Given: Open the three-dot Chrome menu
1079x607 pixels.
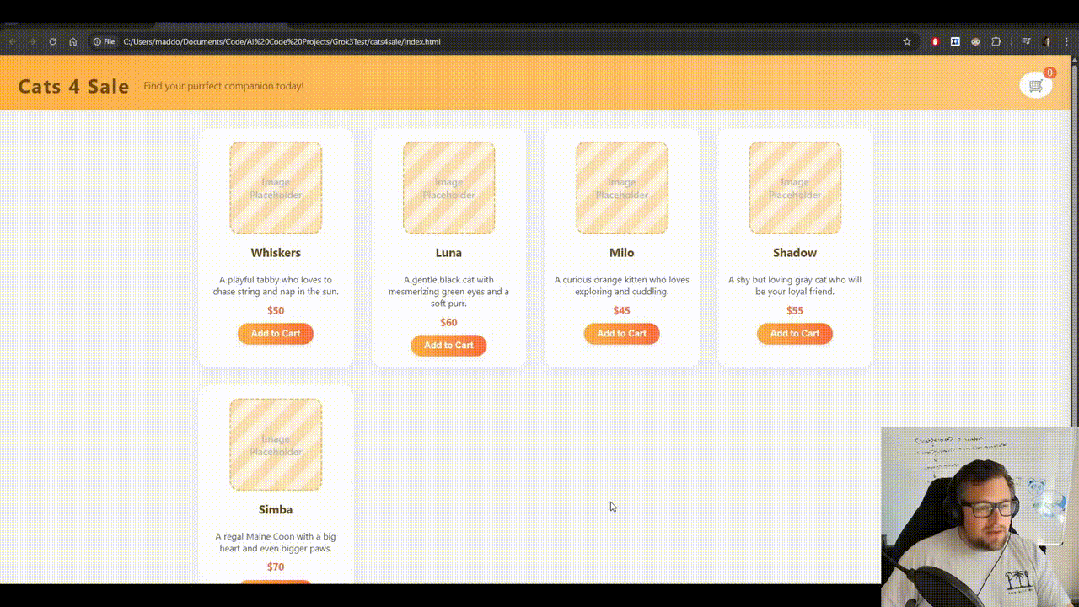Looking at the screenshot, I should click(1067, 42).
